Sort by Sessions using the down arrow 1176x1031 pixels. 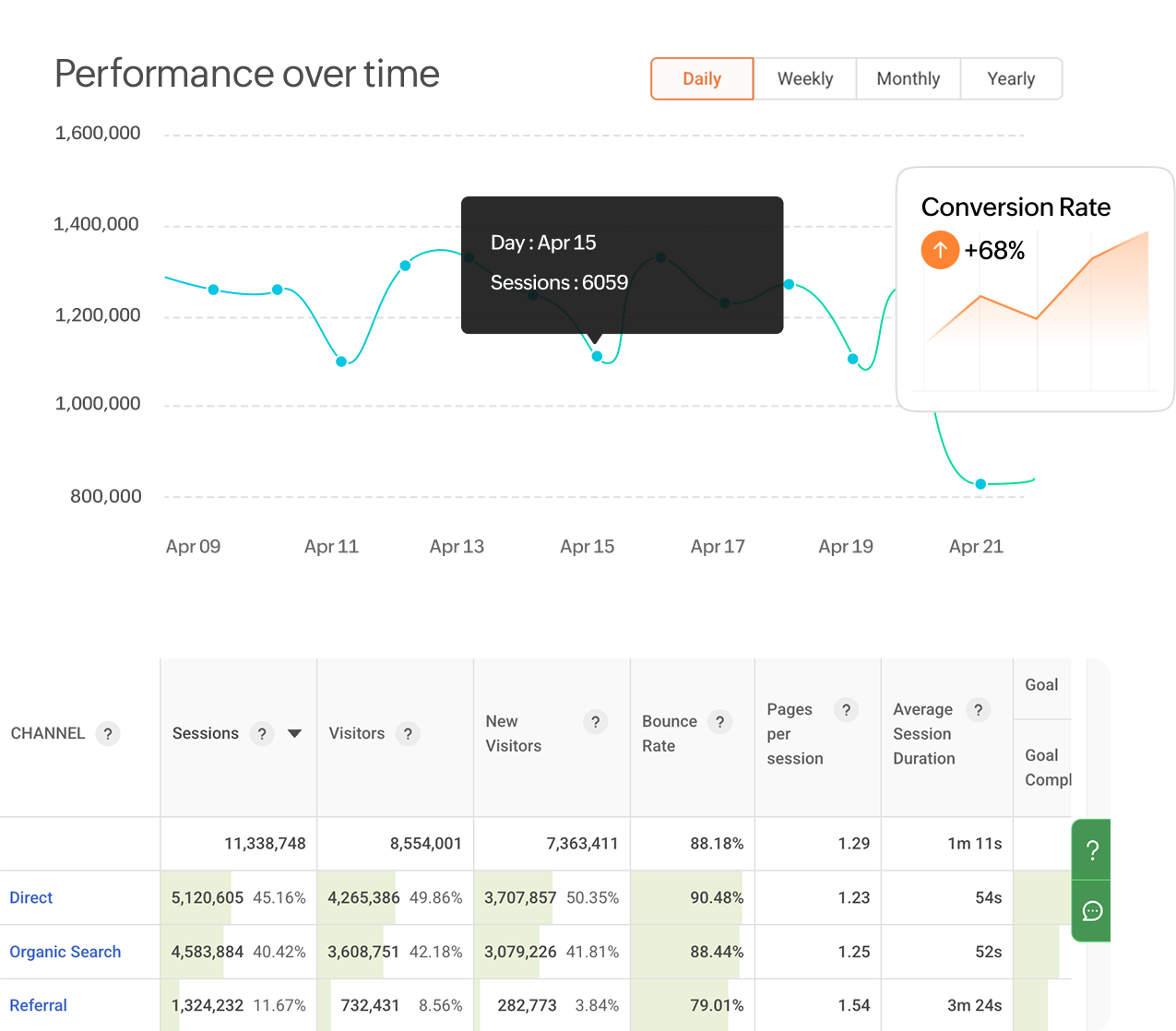tap(294, 734)
